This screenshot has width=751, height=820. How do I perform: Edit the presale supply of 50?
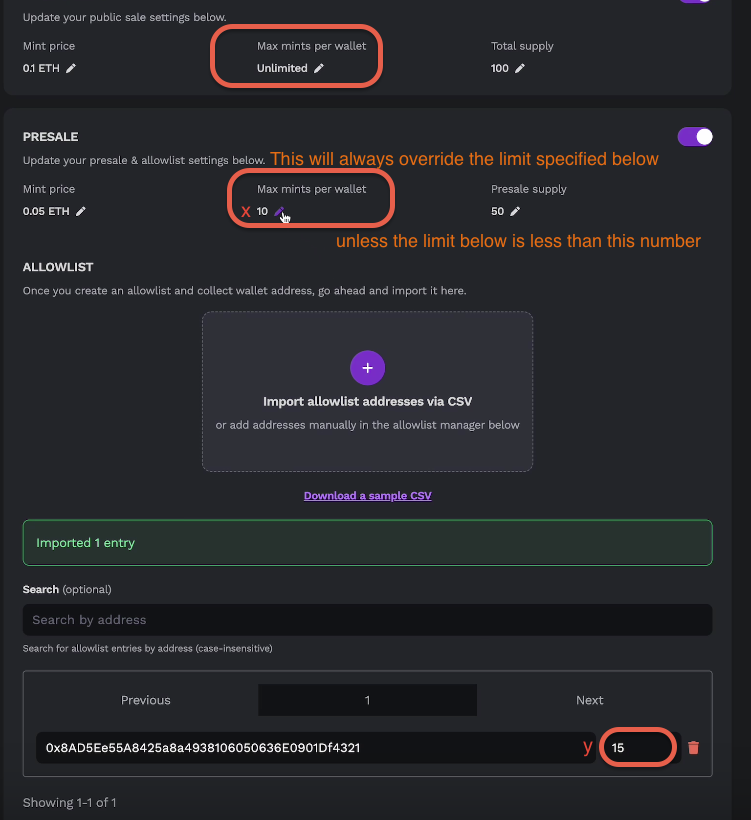(515, 211)
